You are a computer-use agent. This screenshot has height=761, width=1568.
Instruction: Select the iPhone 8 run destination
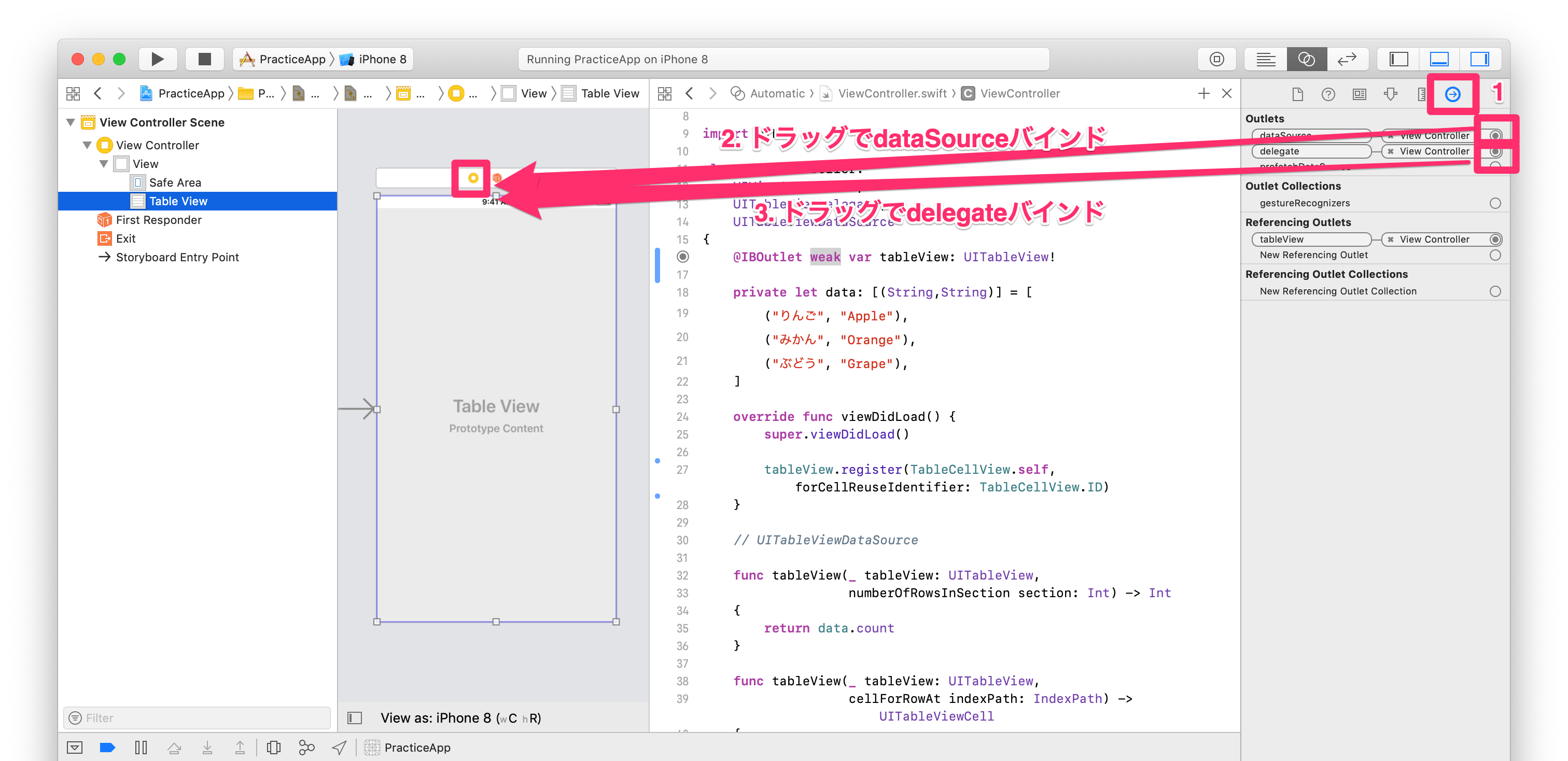[x=382, y=59]
